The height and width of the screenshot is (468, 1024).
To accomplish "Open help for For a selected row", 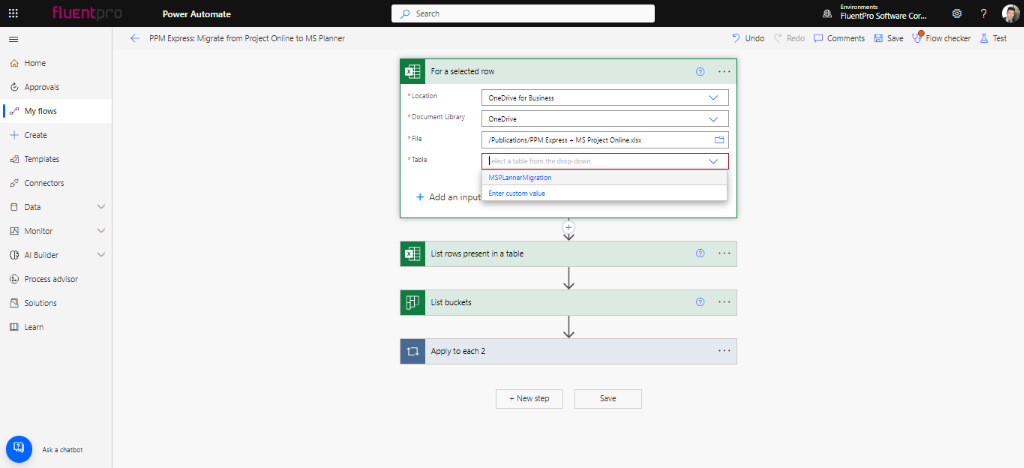I will coord(700,72).
